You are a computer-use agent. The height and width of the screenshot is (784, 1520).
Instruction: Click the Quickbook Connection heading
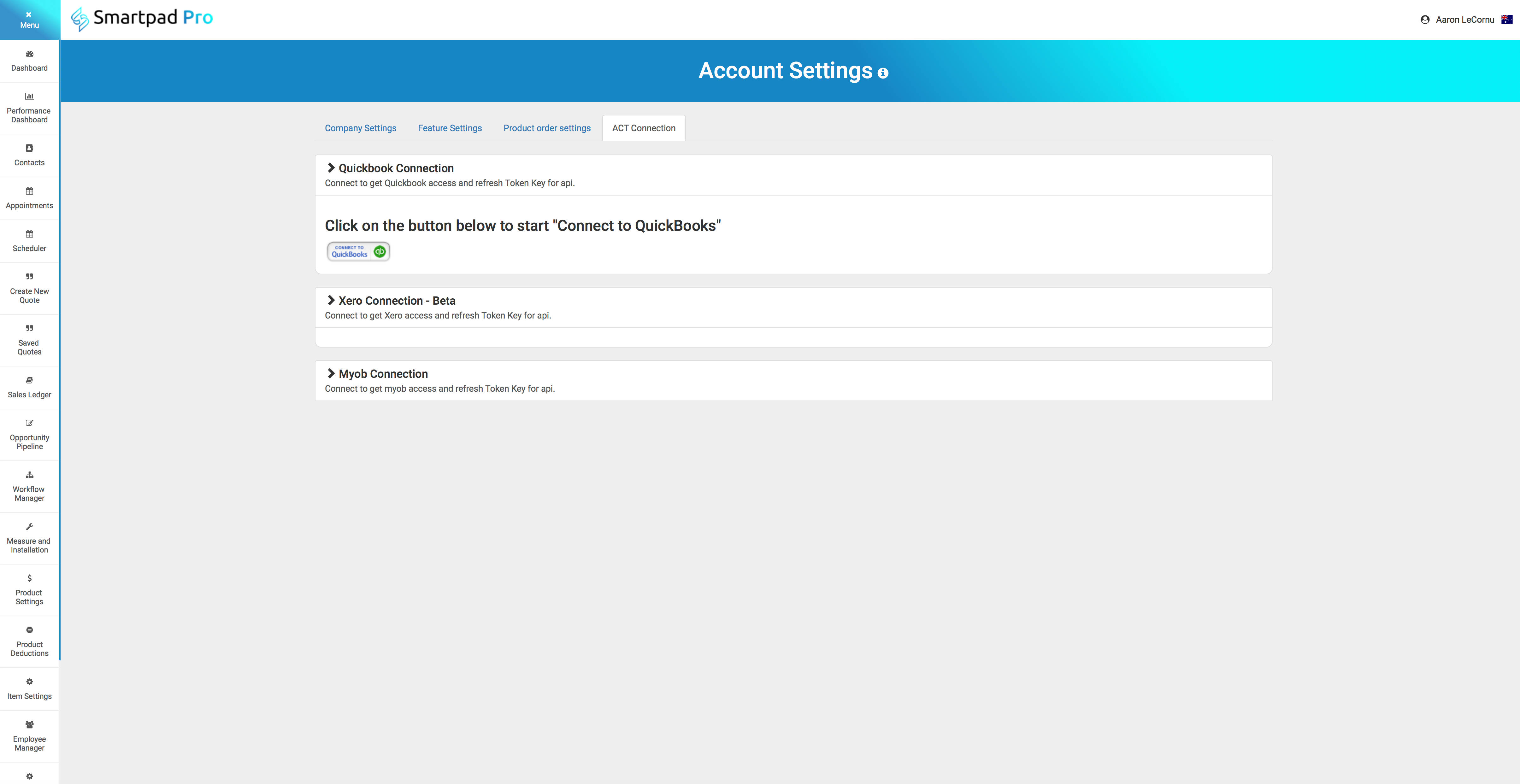click(396, 168)
